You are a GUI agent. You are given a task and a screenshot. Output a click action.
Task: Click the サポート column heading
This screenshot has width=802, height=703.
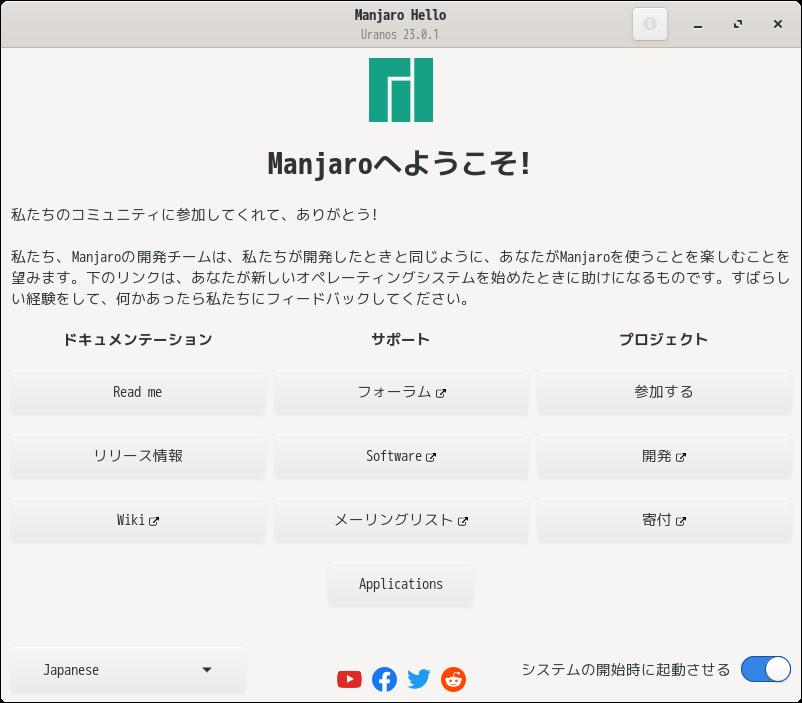(401, 339)
